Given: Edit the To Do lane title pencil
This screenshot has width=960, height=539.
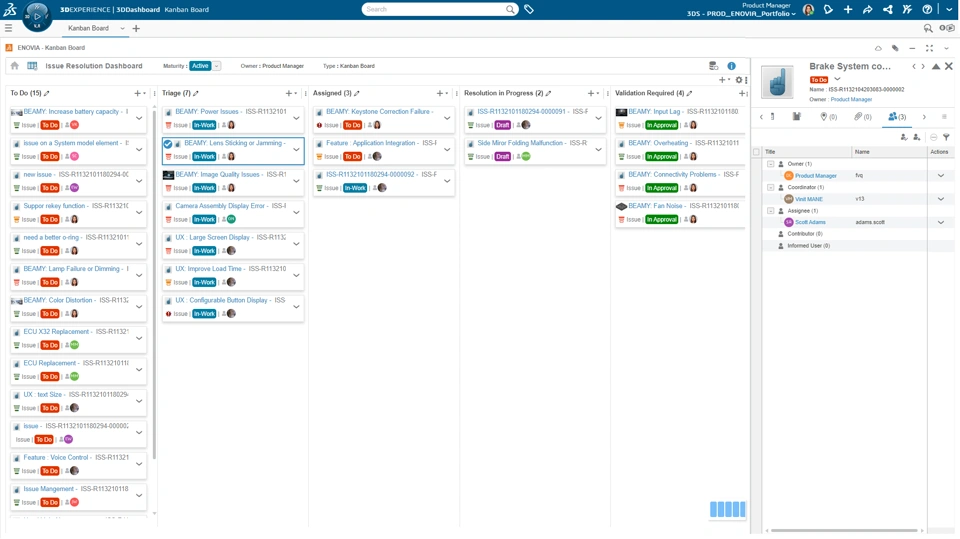Looking at the screenshot, I should click(47, 93).
